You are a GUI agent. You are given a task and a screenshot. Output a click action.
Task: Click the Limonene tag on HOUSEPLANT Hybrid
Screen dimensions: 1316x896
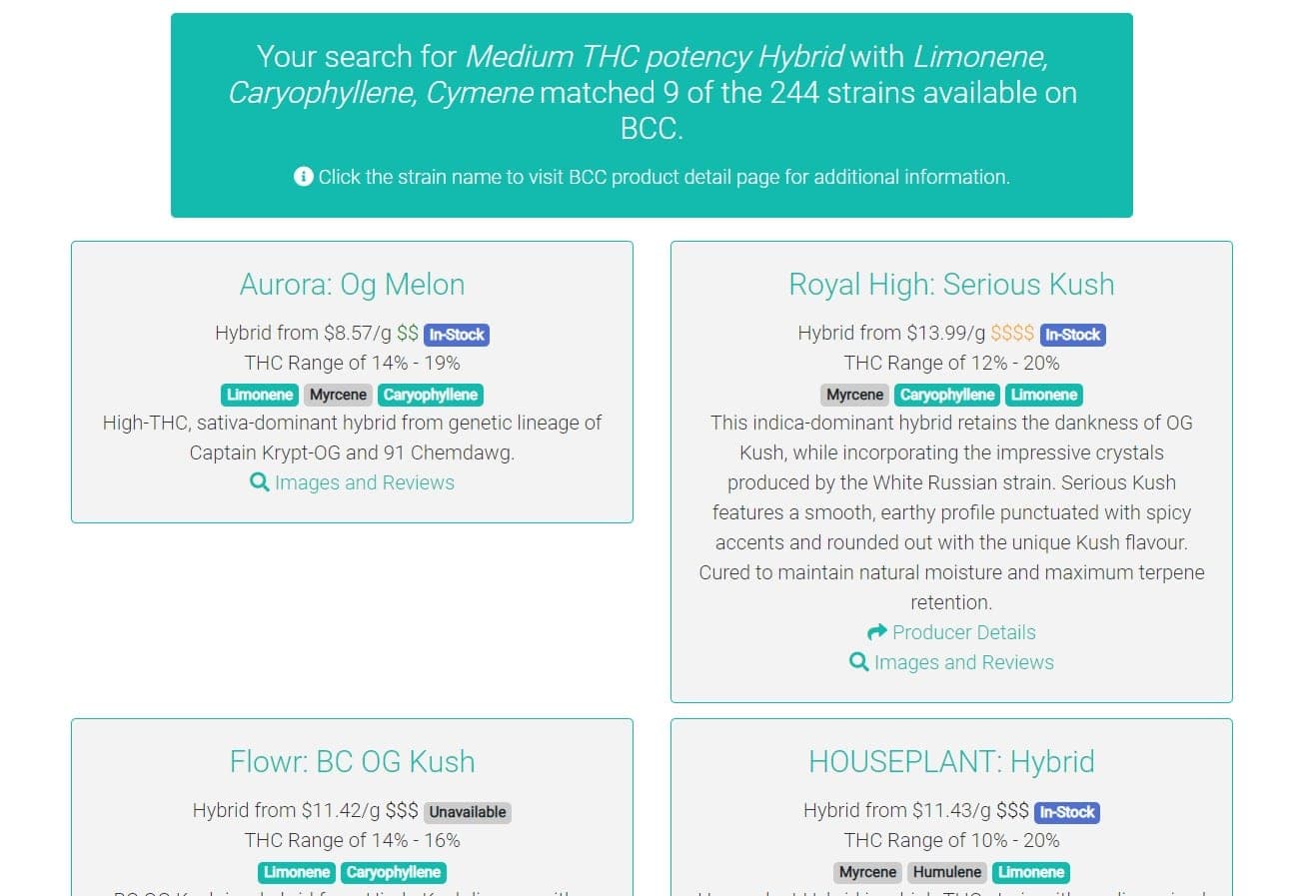[x=1031, y=872]
